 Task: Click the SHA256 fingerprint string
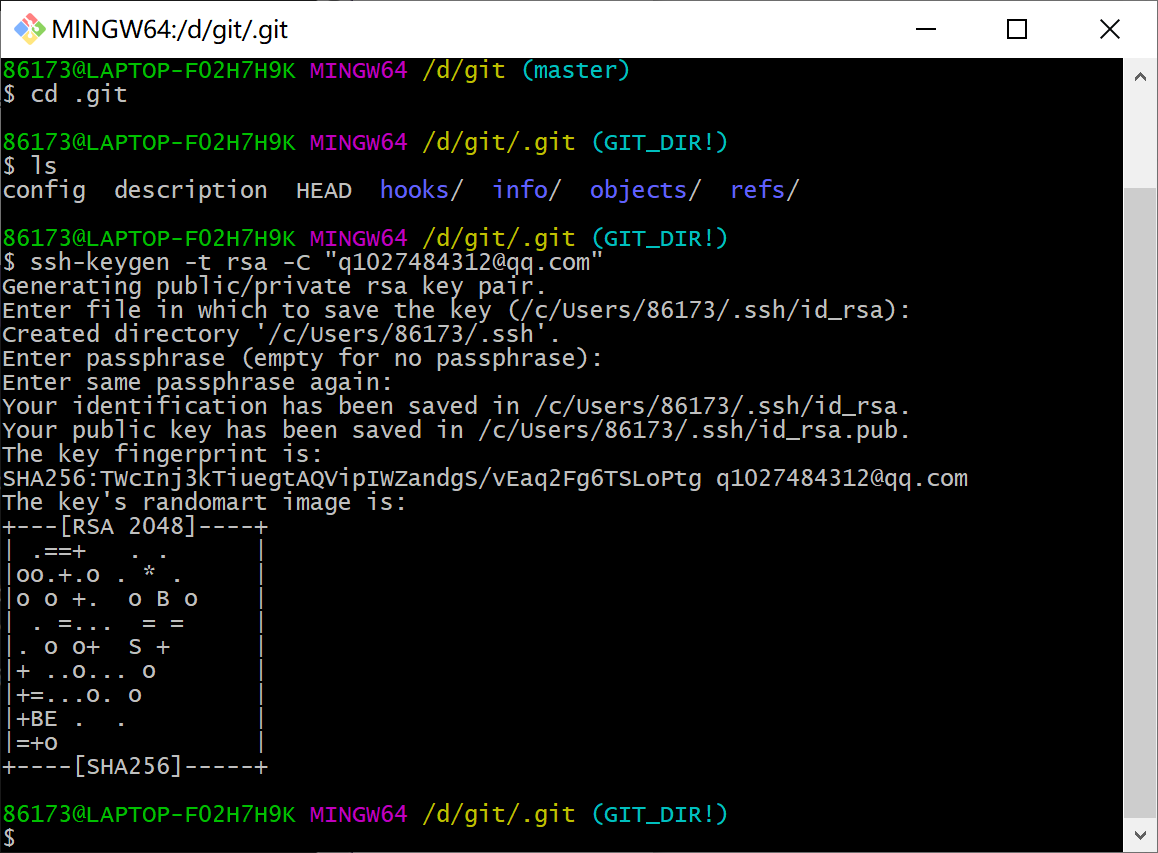pyautogui.click(x=352, y=478)
